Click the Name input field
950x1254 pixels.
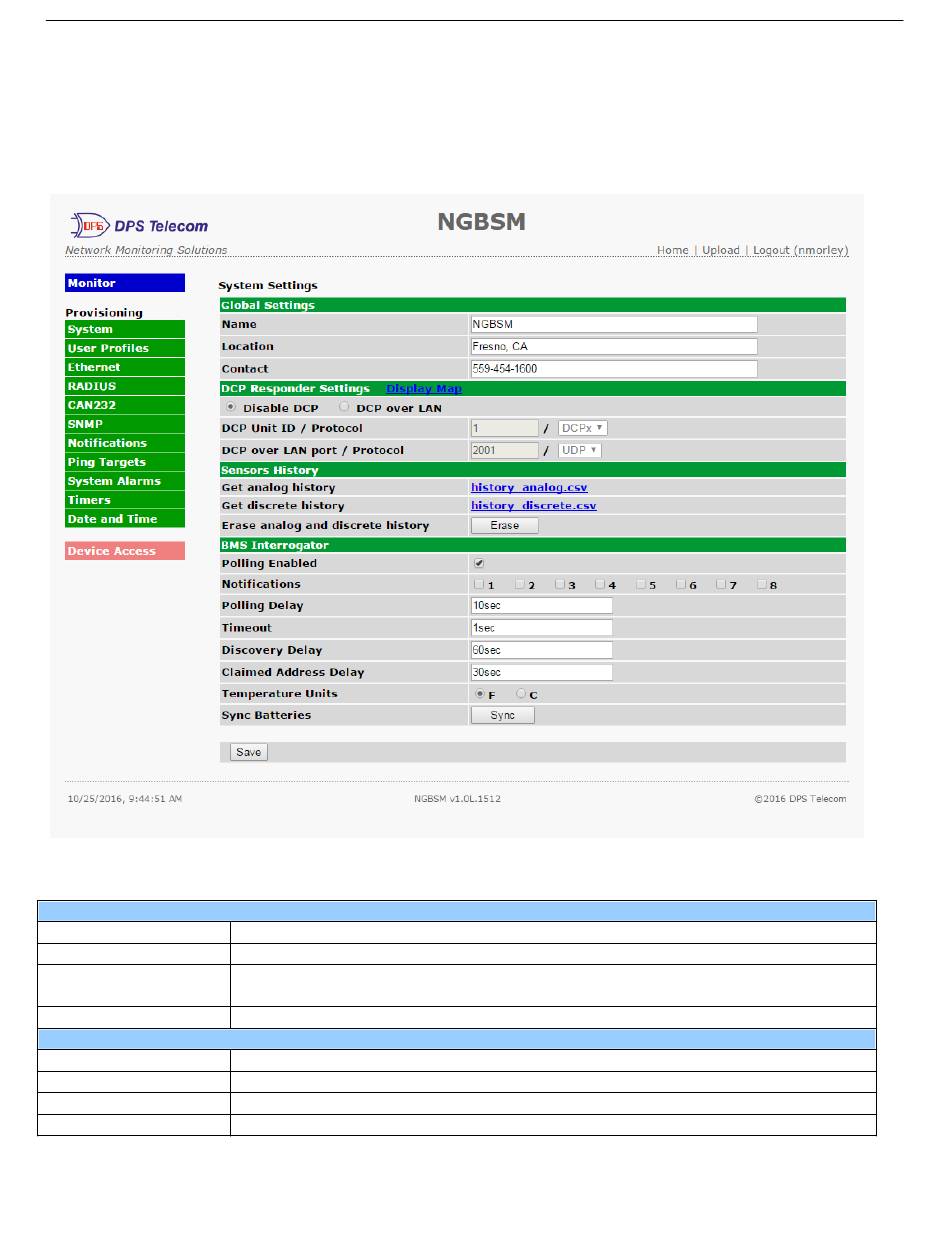point(614,324)
